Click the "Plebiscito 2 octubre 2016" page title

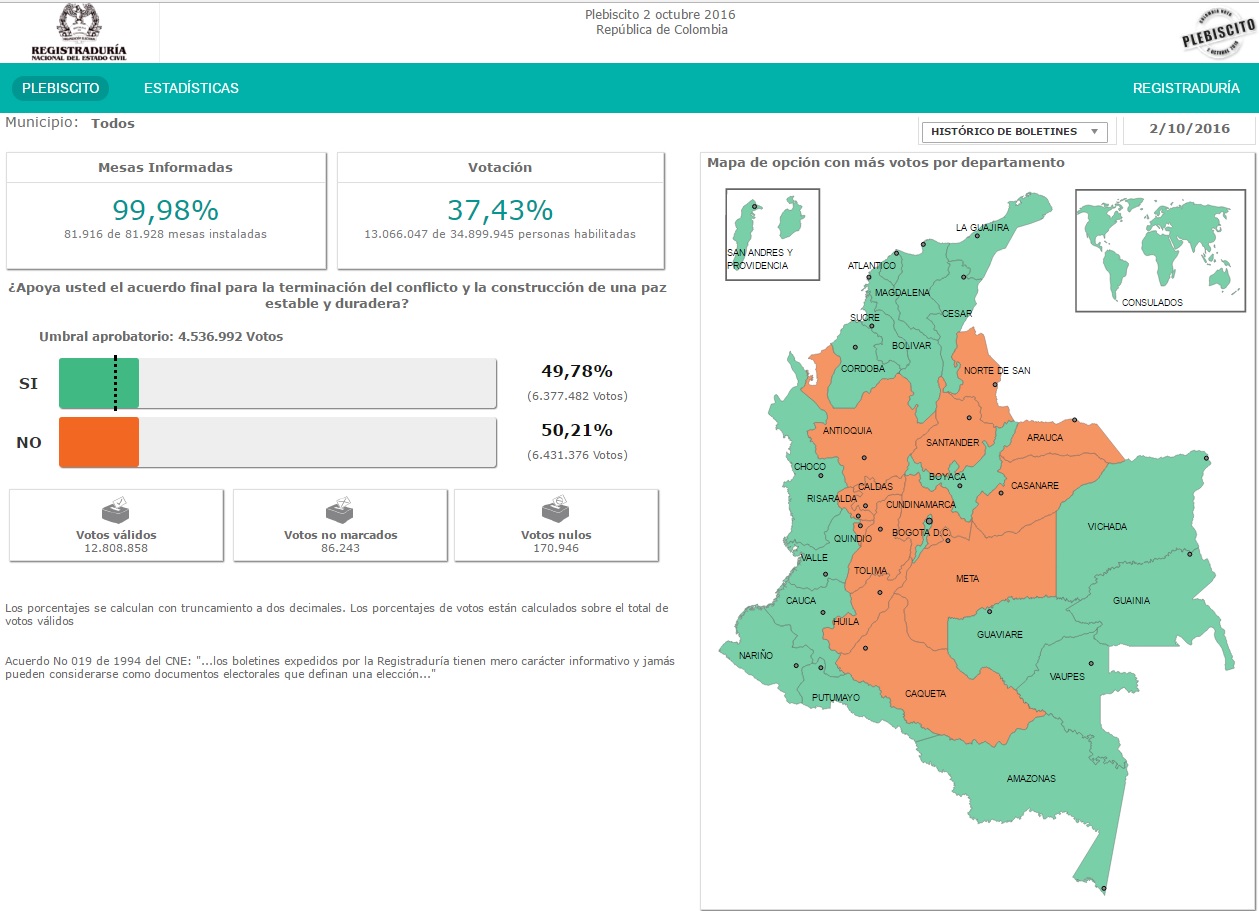coord(660,15)
